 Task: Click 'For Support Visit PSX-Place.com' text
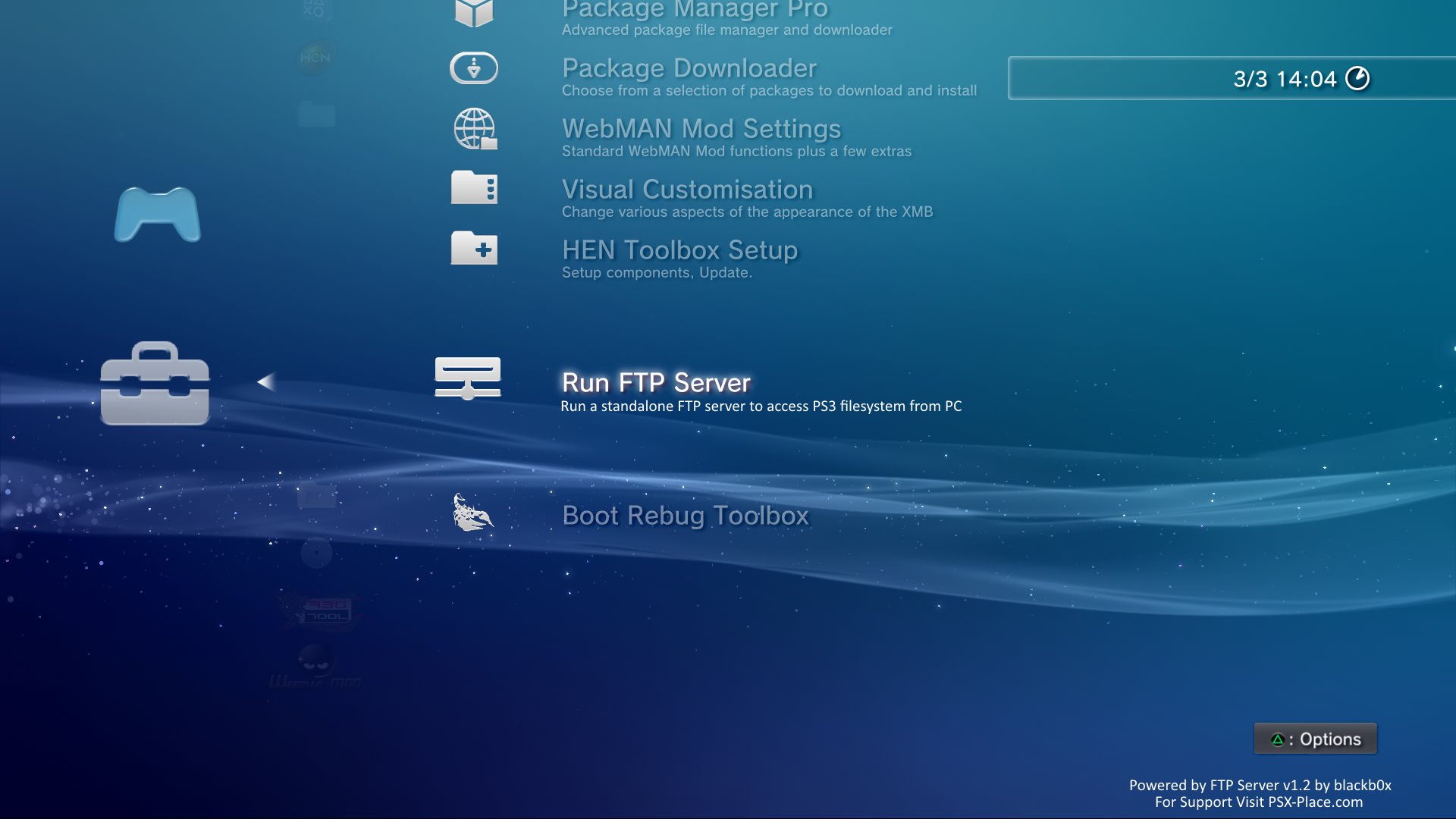[x=1259, y=802]
